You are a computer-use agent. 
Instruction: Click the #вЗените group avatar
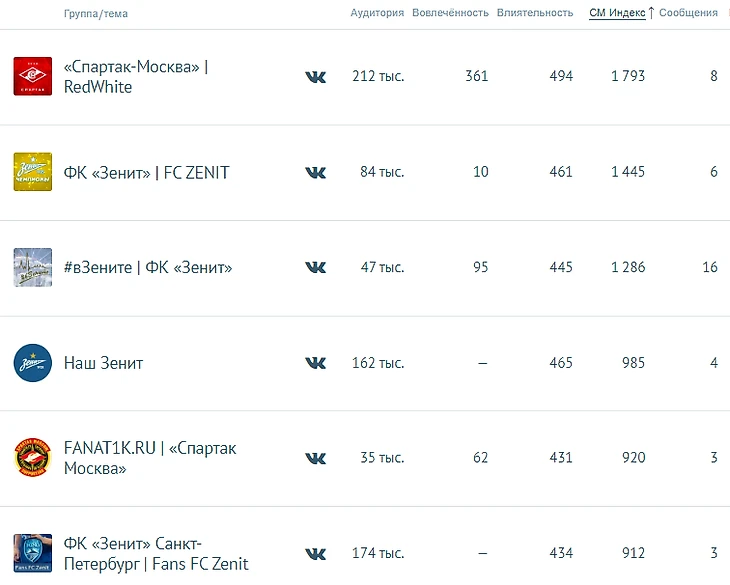point(32,267)
